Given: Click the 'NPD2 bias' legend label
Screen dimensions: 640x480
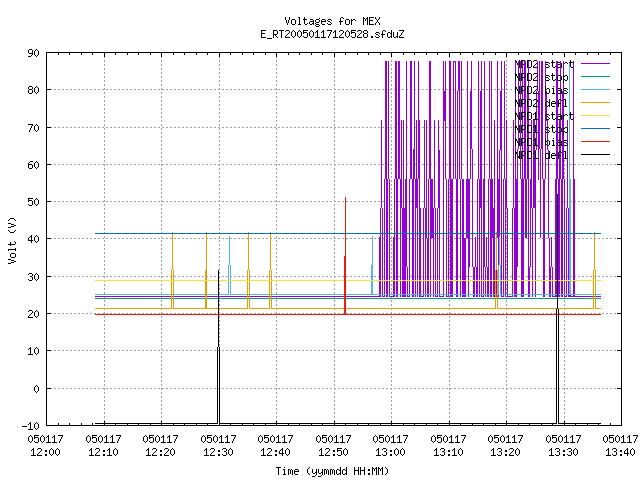Looking at the screenshot, I should [541, 90].
